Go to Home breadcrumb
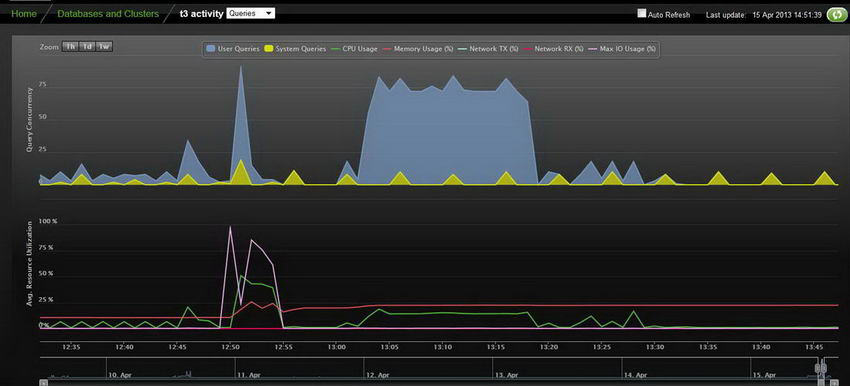 click(24, 14)
